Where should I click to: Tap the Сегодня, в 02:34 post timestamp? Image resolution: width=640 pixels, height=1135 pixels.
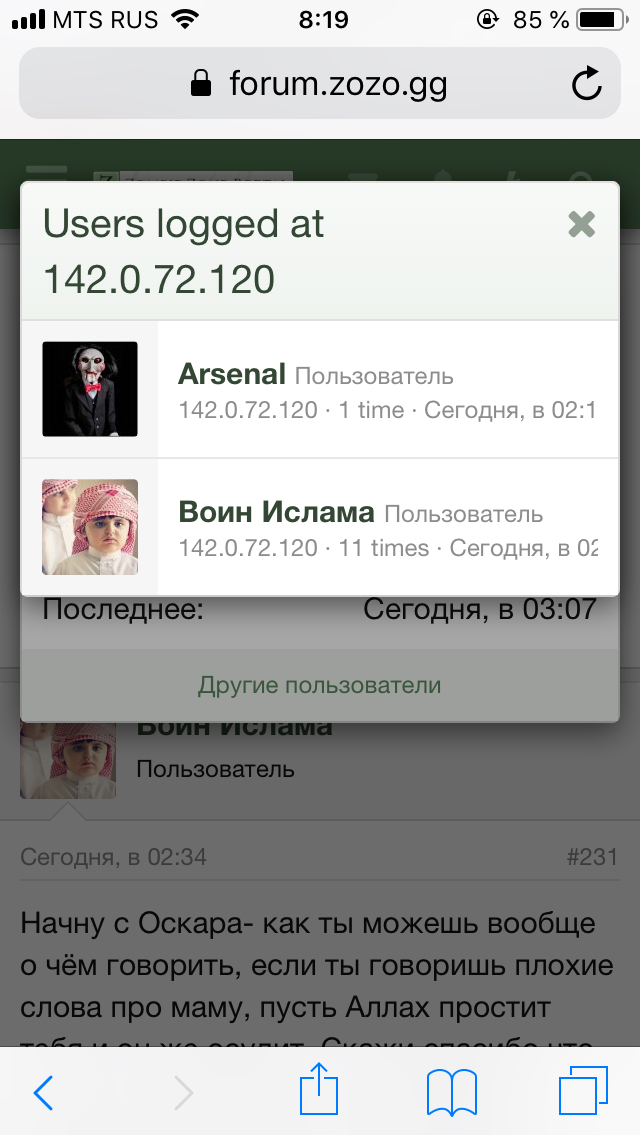(x=114, y=857)
